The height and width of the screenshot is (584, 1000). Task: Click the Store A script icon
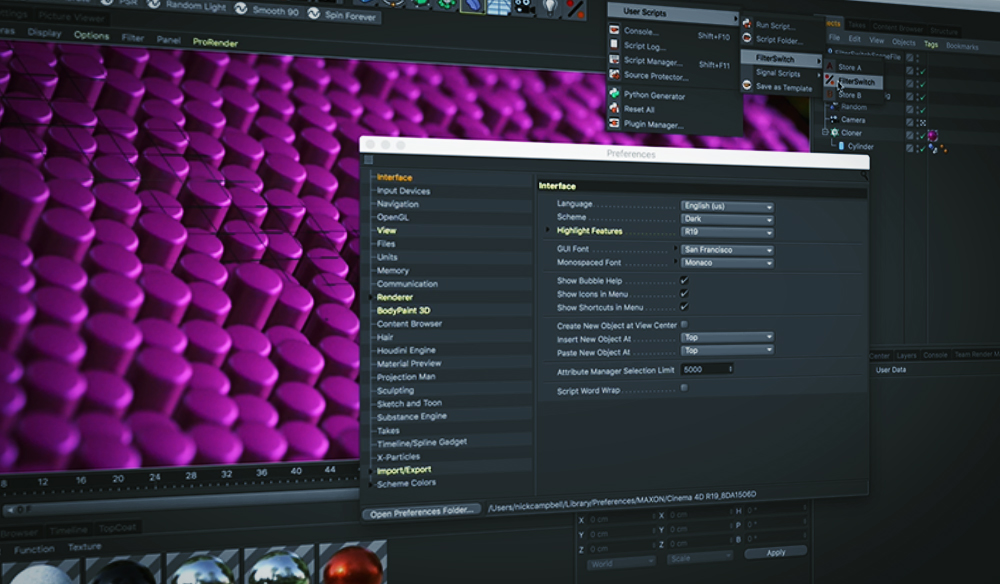[830, 66]
